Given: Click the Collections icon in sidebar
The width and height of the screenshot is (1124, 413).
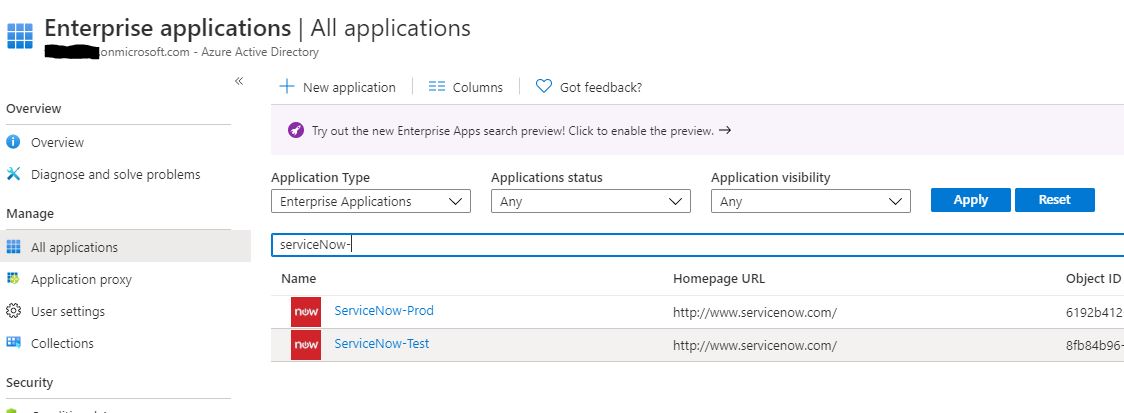Looking at the screenshot, I should [x=13, y=342].
